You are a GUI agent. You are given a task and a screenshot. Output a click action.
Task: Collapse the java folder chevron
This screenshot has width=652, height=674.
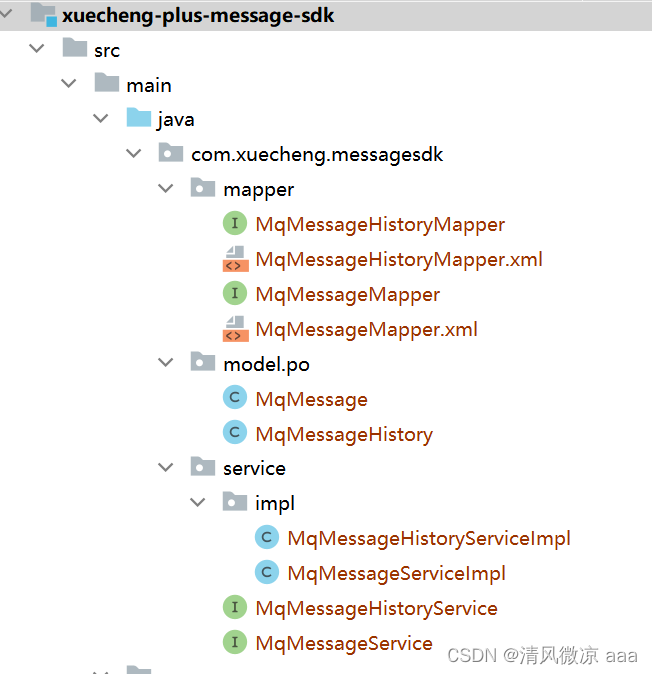point(101,118)
